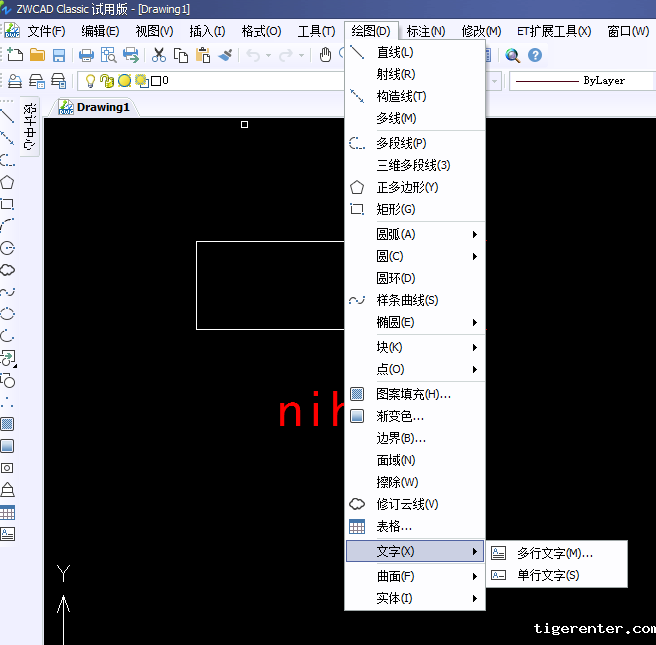Select the Table tool in left toolbar
Image resolution: width=656 pixels, height=645 pixels.
7,512
